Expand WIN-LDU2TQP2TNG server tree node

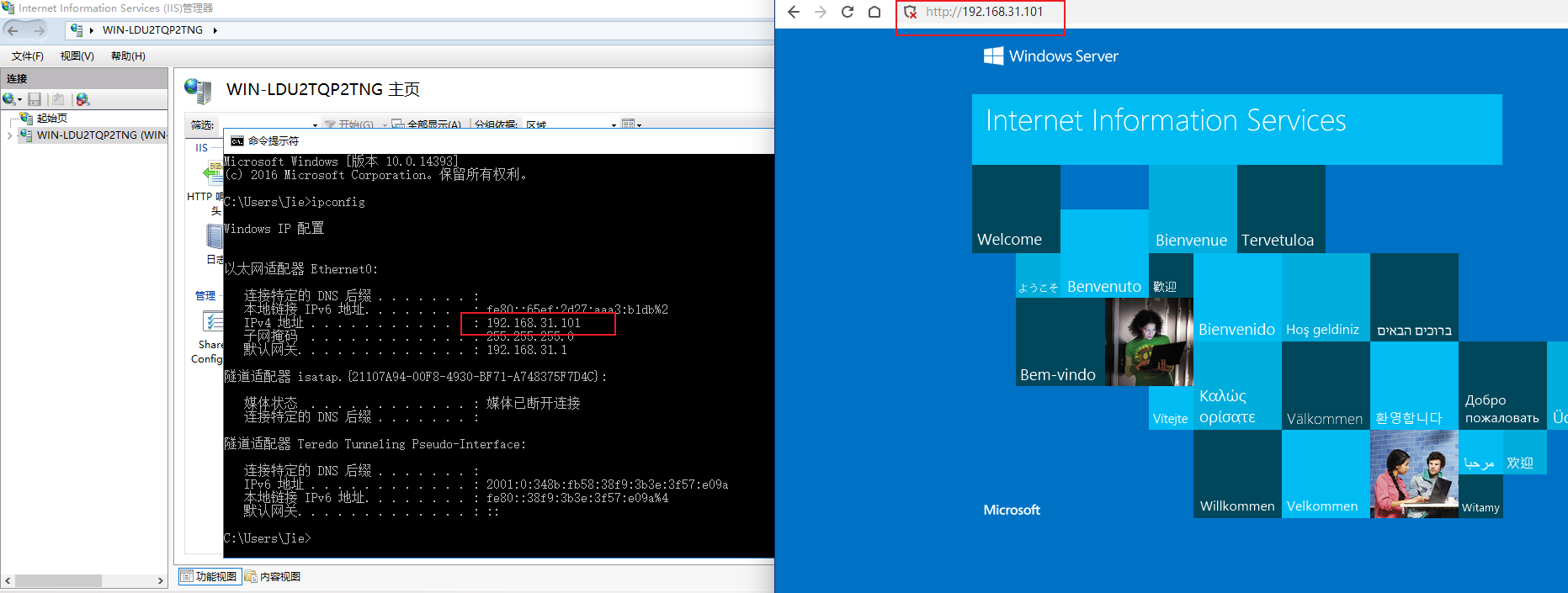click(x=9, y=135)
